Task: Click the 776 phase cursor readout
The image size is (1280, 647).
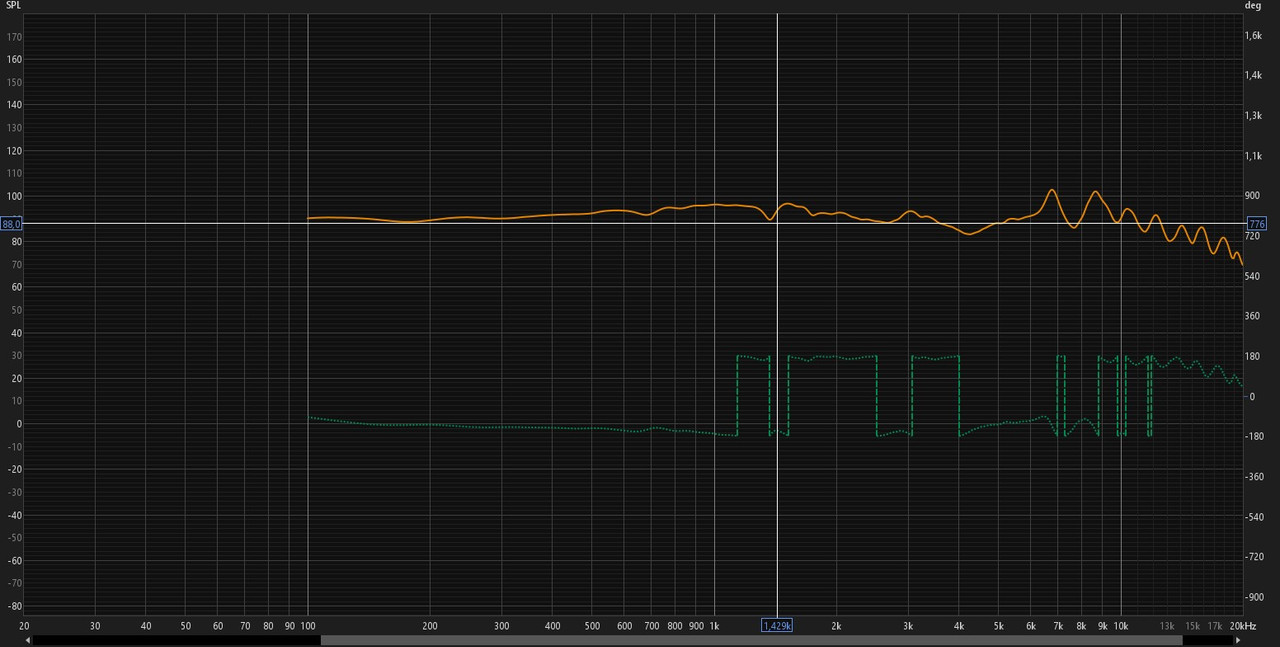Action: tap(1257, 224)
